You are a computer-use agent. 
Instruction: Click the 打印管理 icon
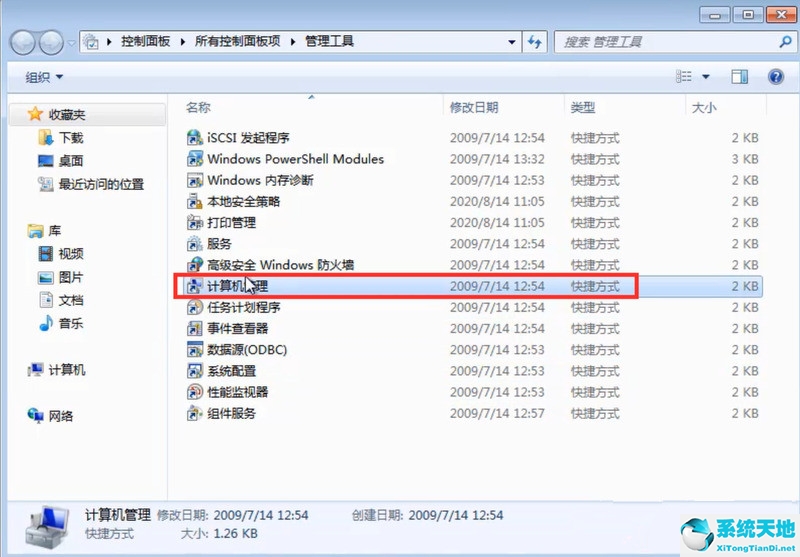click(x=194, y=223)
